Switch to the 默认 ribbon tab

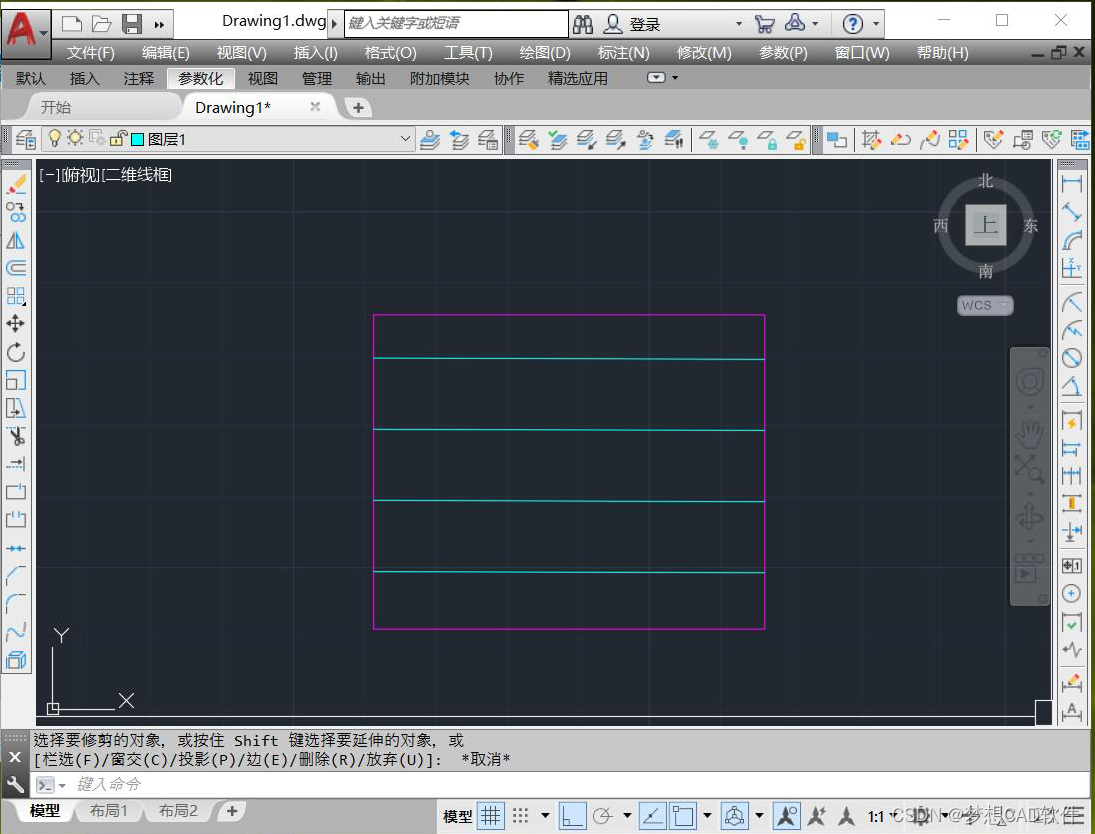(x=31, y=78)
